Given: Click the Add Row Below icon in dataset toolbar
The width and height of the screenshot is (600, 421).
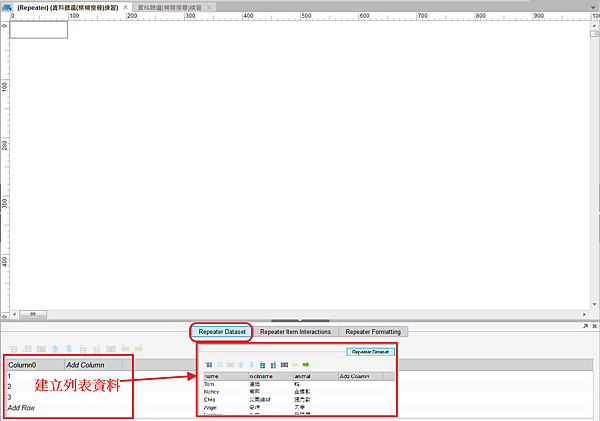Looking at the screenshot, I should (x=27, y=349).
